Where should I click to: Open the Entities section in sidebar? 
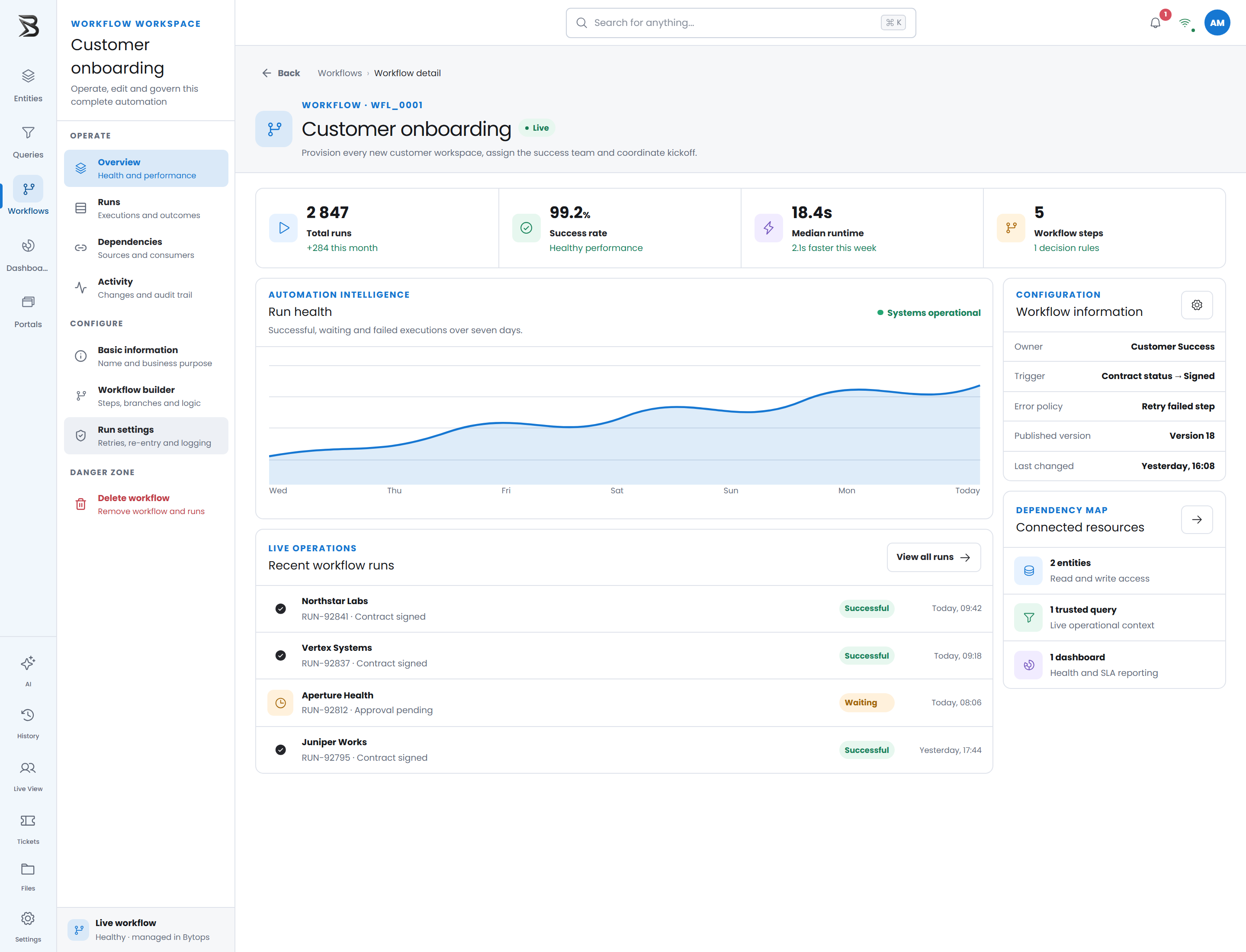28,86
